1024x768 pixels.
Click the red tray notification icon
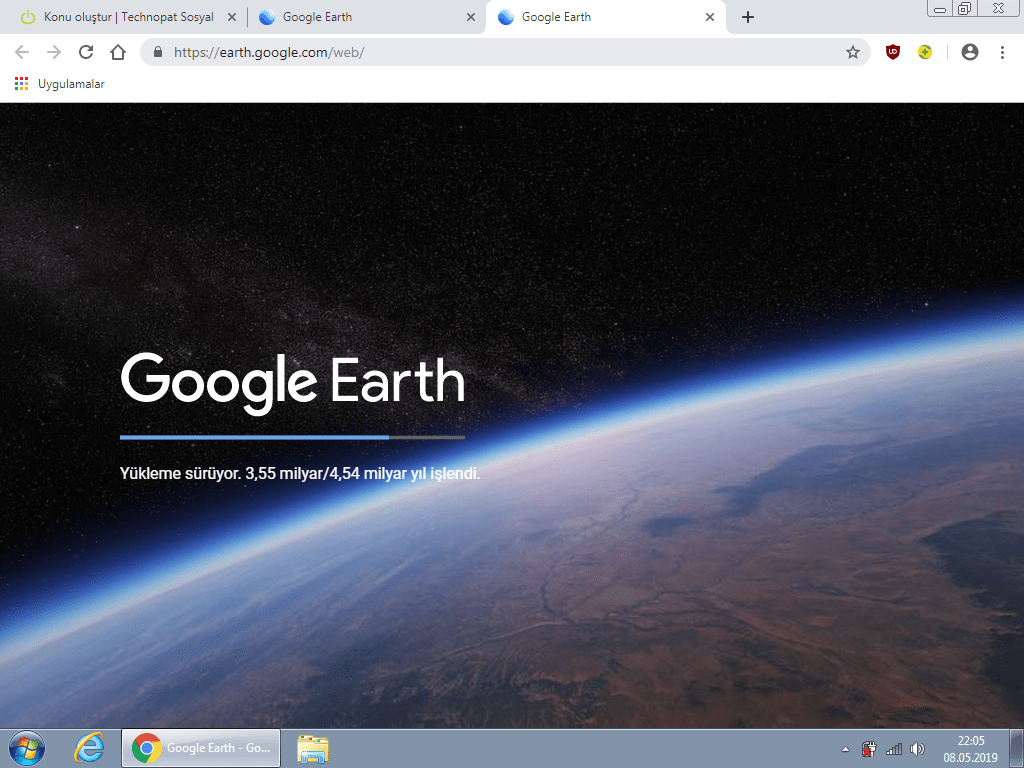coord(869,749)
